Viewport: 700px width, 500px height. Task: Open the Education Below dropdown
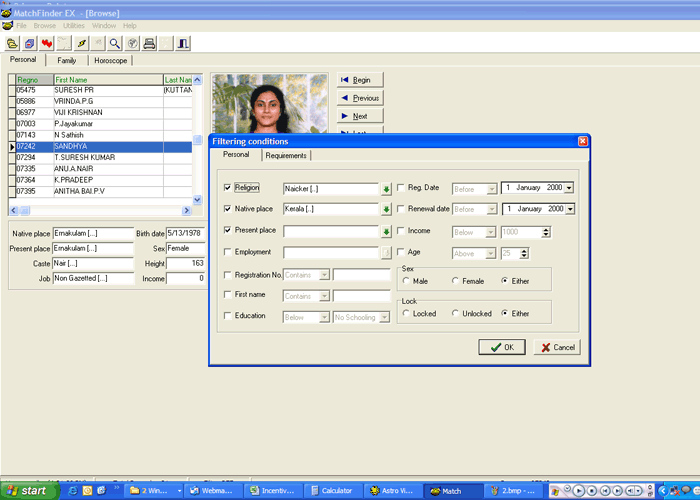[325, 317]
